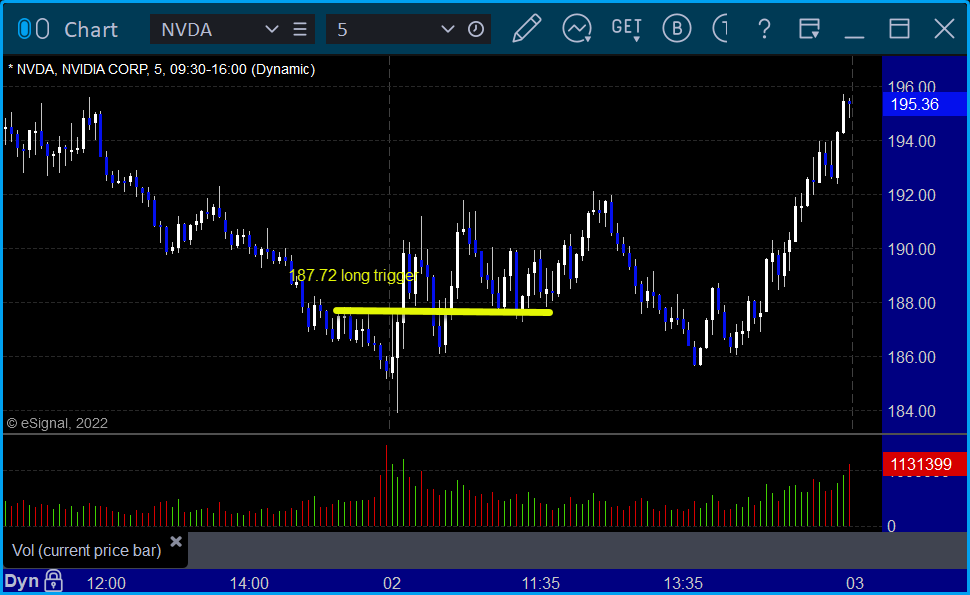Expand the NVDA symbol dropdown arrow
Image resolution: width=970 pixels, height=595 pixels.
click(271, 29)
